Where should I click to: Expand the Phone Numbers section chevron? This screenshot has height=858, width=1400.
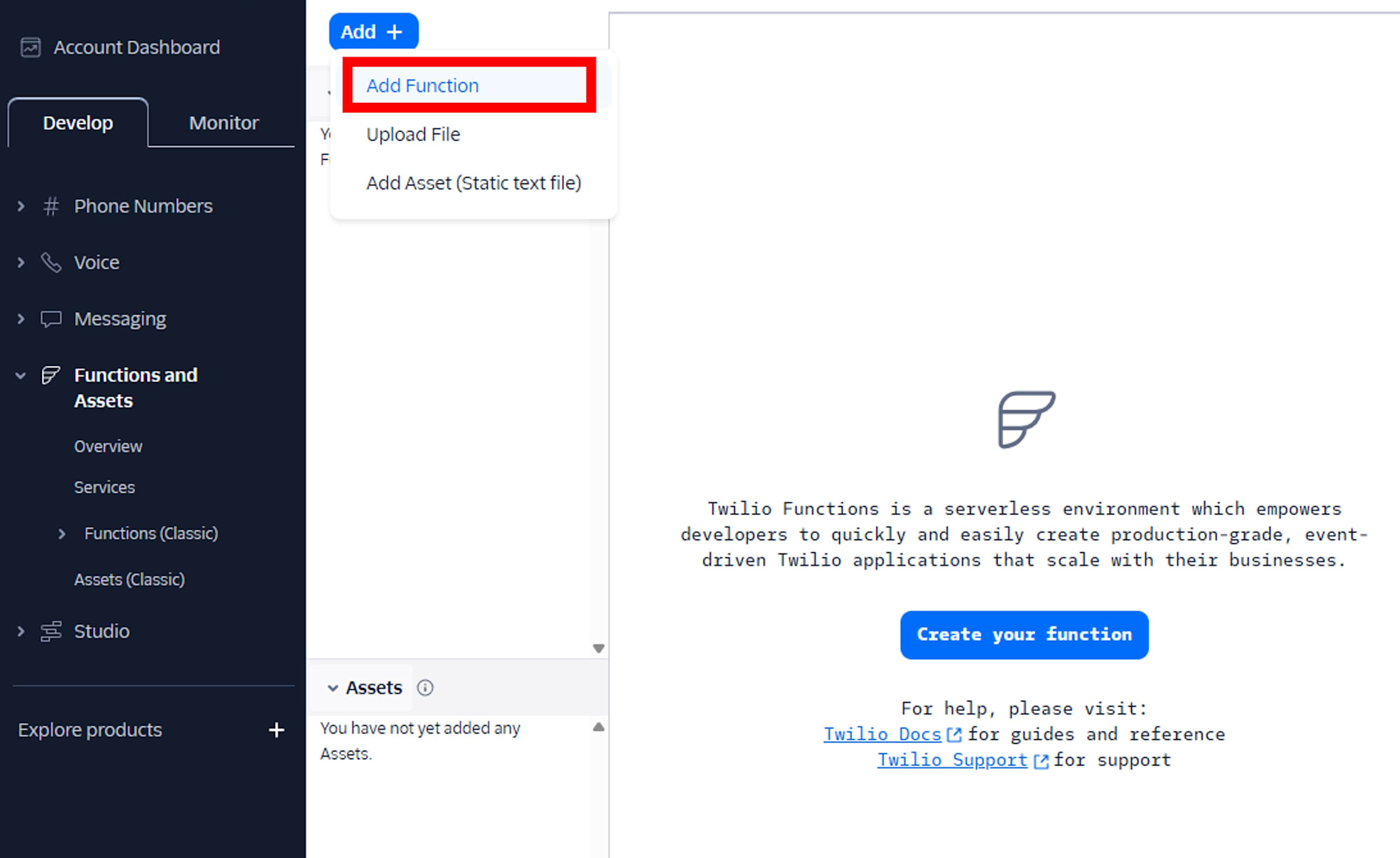coord(21,206)
